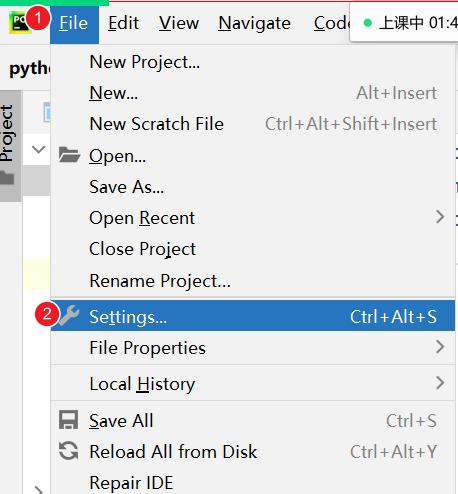
Task: Click the open folder icon beside Open
Action: tap(69, 155)
